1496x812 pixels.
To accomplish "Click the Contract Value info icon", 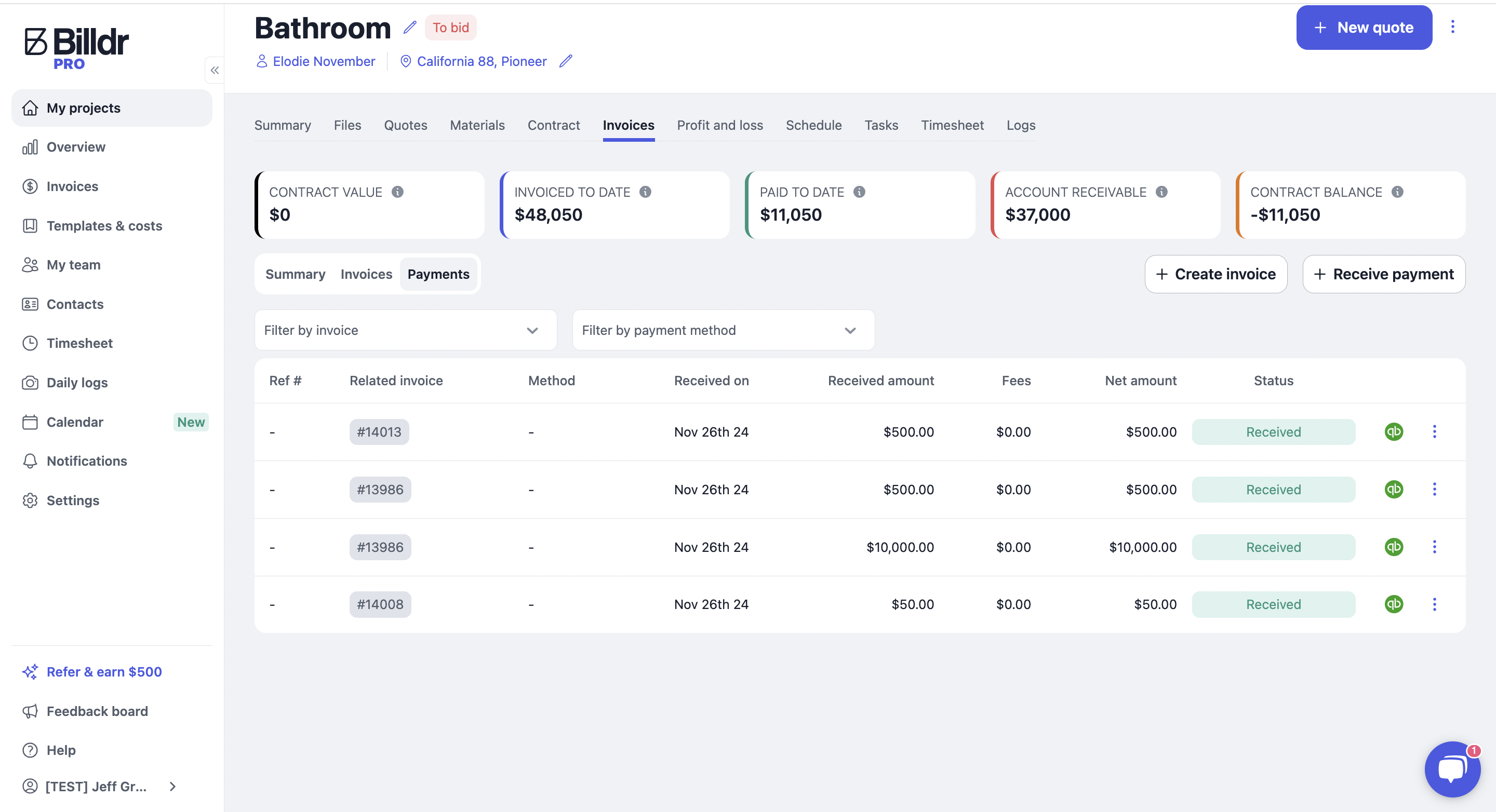I will tap(397, 192).
